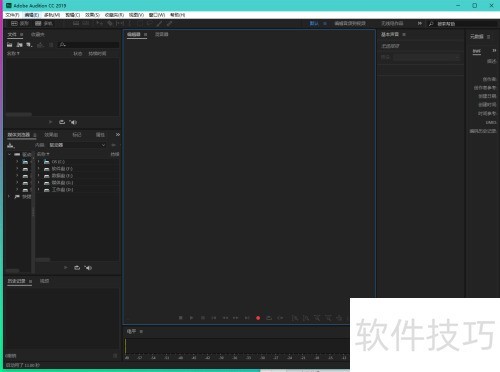Switch to the 标记 tab

[x=77, y=135]
